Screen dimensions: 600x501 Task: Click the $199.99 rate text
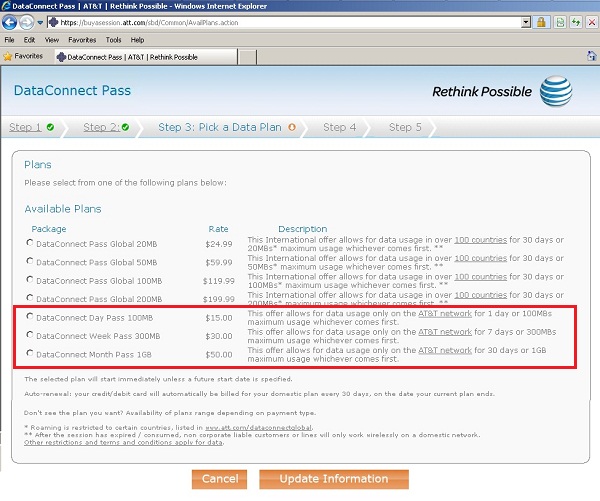[x=218, y=299]
